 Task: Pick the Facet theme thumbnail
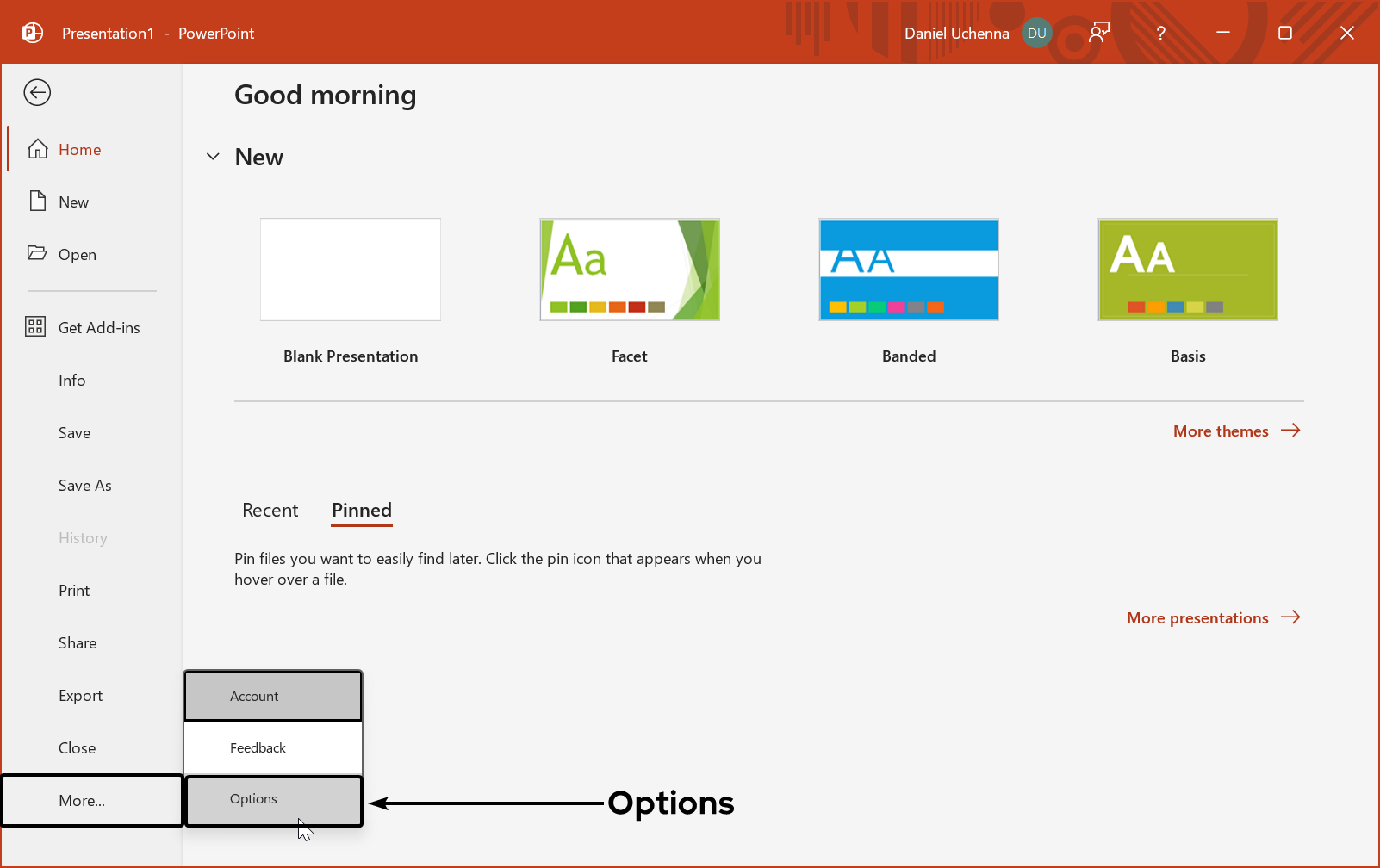tap(630, 270)
